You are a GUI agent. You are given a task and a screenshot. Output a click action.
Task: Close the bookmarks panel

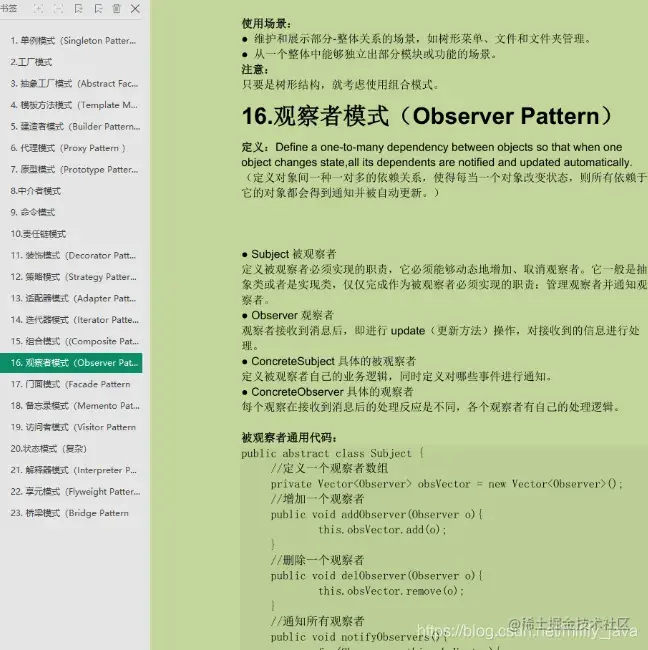click(135, 9)
